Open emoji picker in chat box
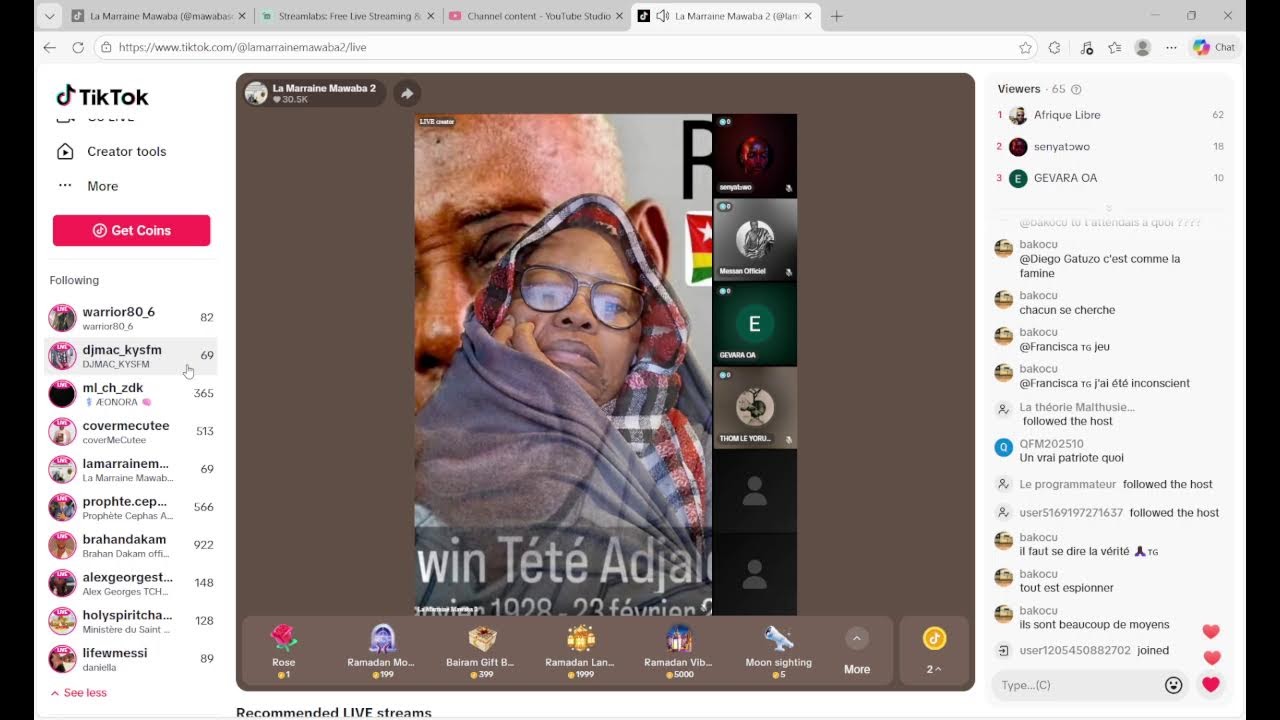 pos(1174,685)
